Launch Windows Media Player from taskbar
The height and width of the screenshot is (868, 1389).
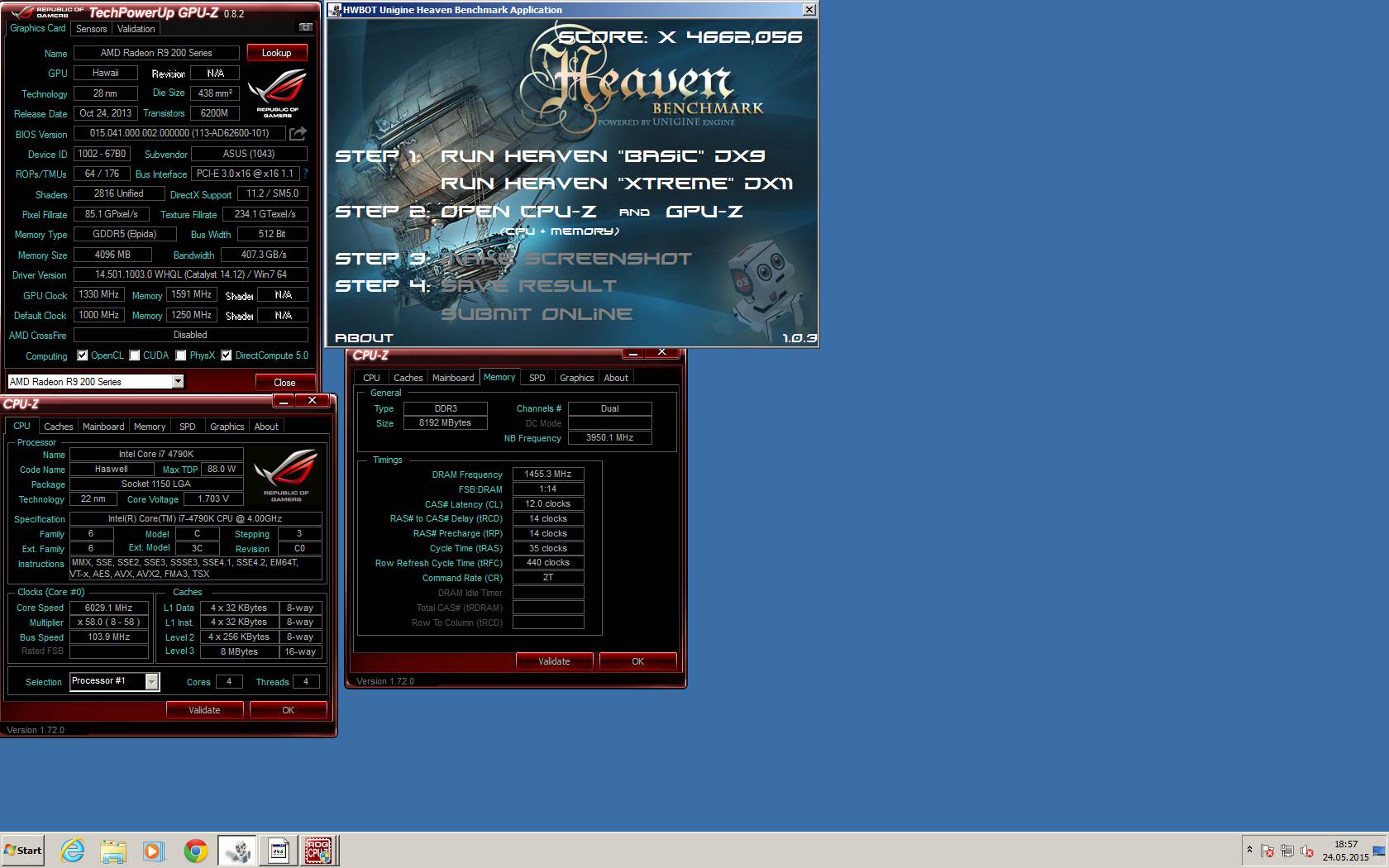(153, 851)
